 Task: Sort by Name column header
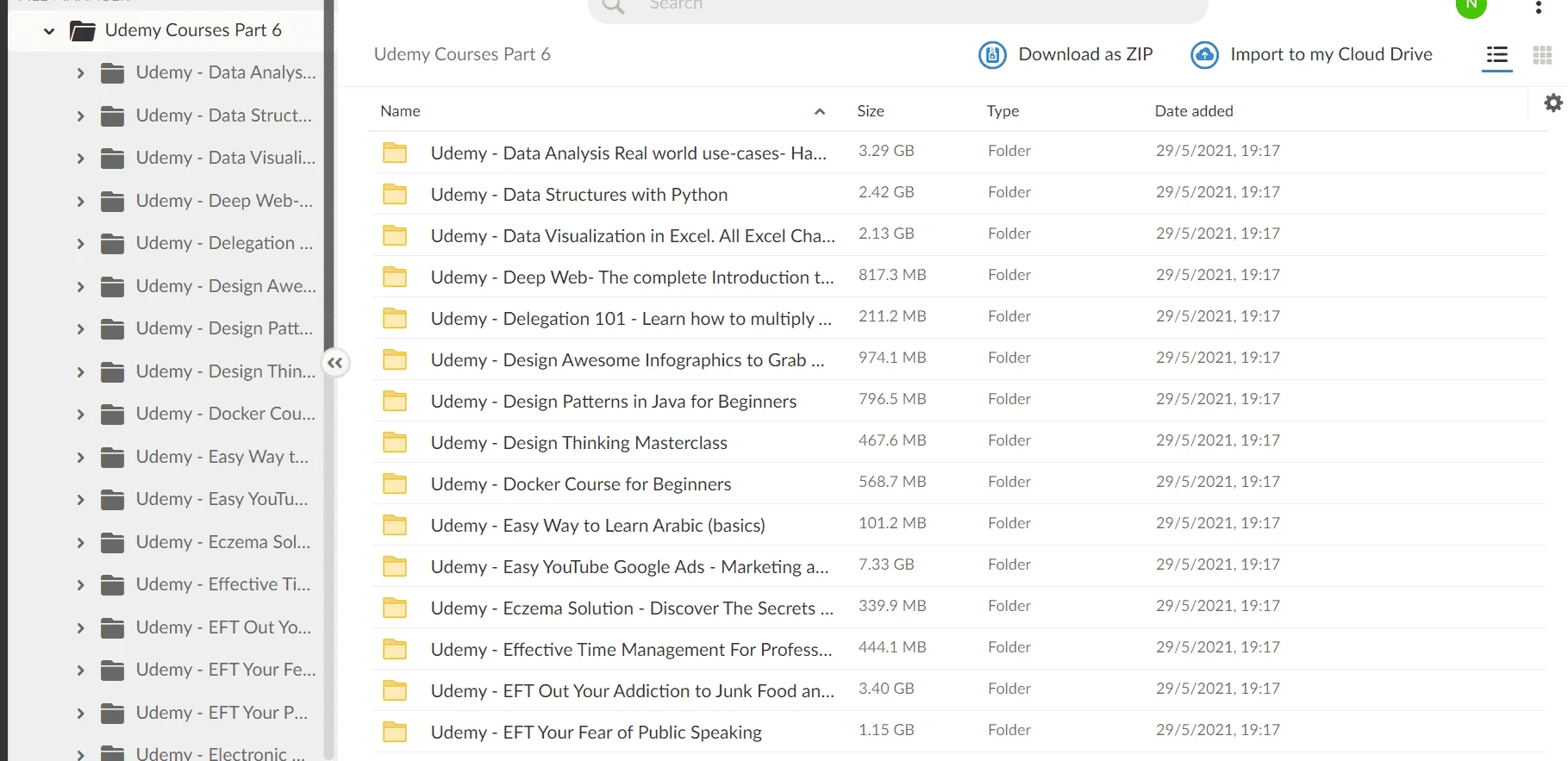tap(401, 111)
